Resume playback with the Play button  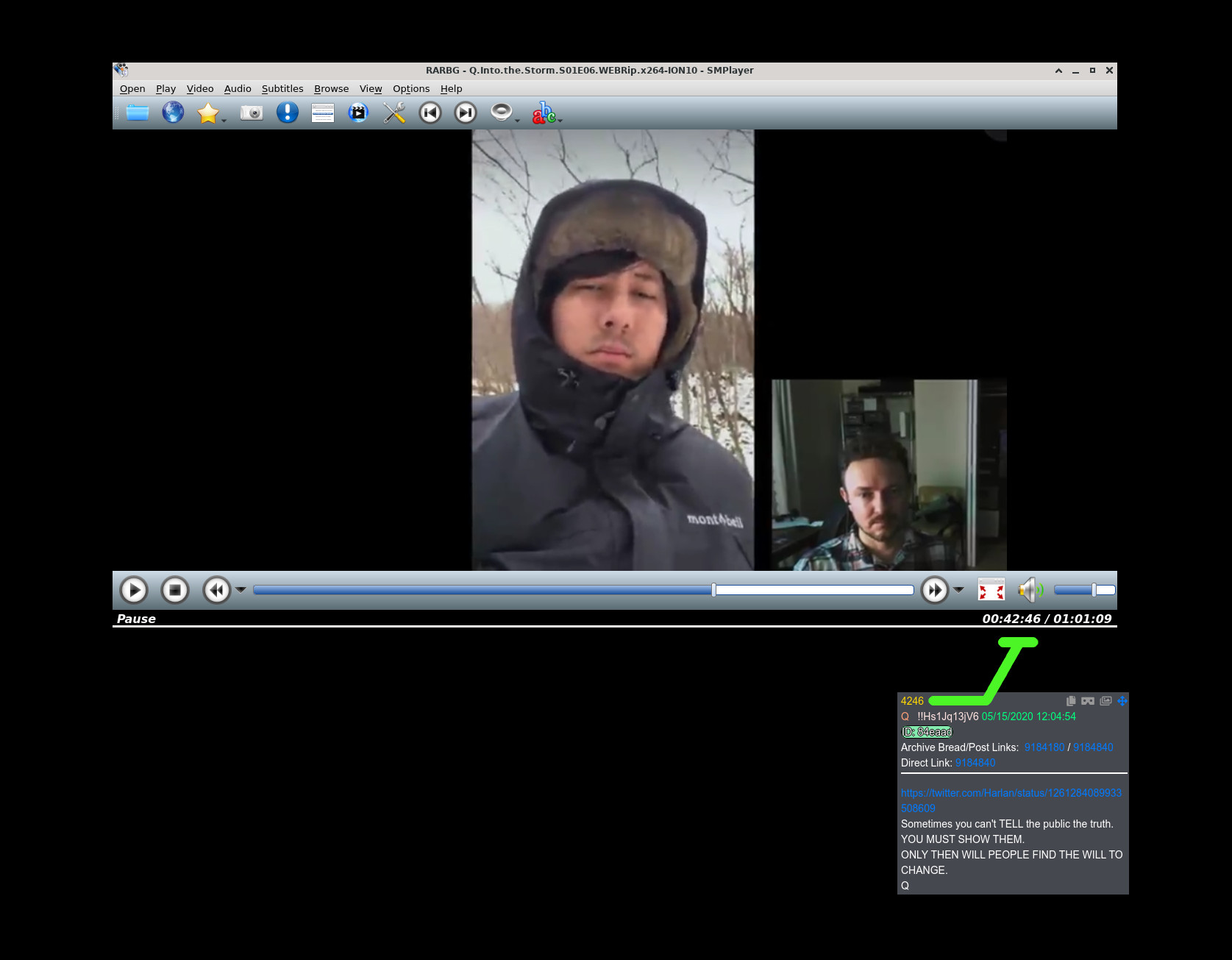point(134,590)
